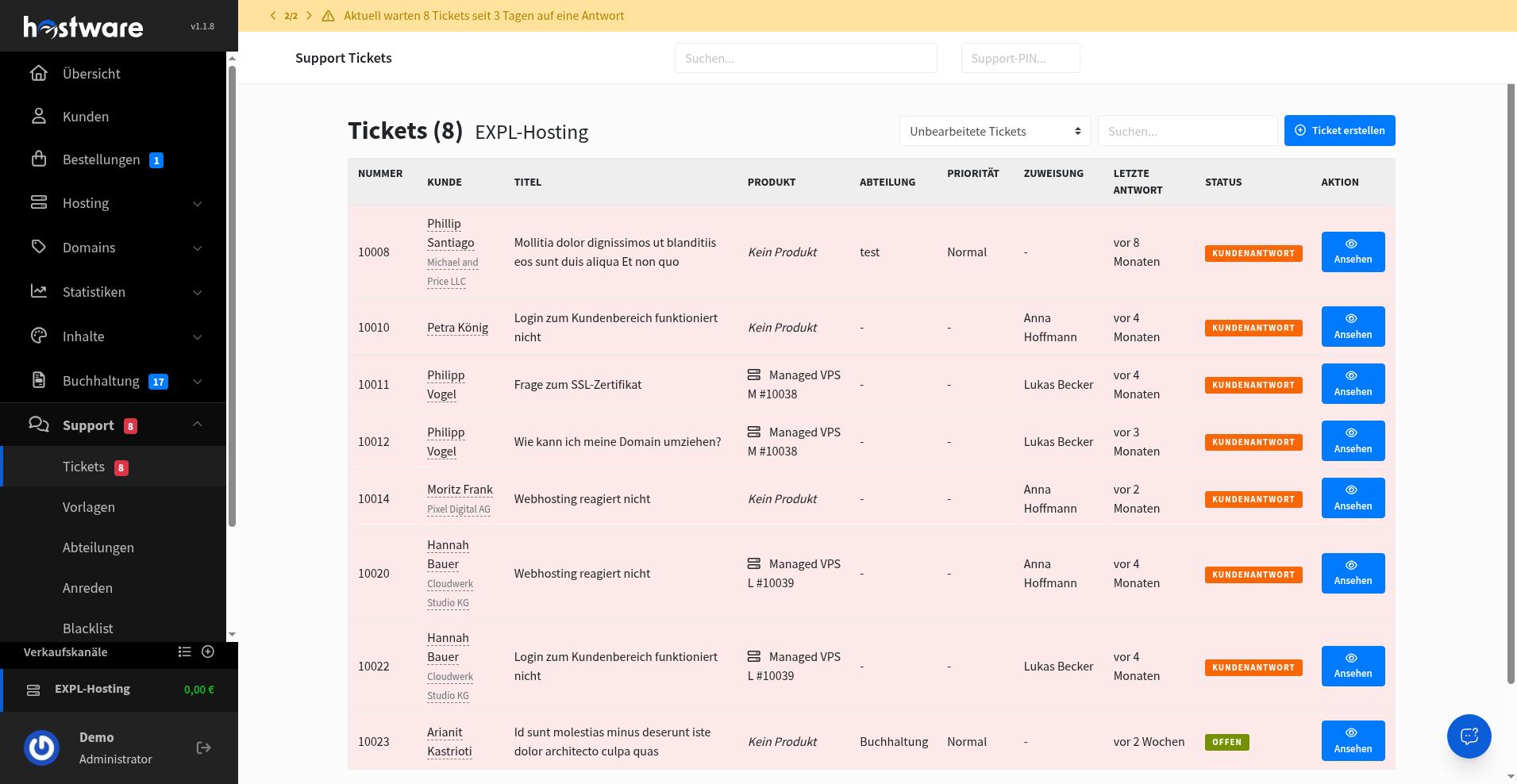Open customer Moritz Frank link
The width and height of the screenshot is (1517, 784).
coord(460,489)
